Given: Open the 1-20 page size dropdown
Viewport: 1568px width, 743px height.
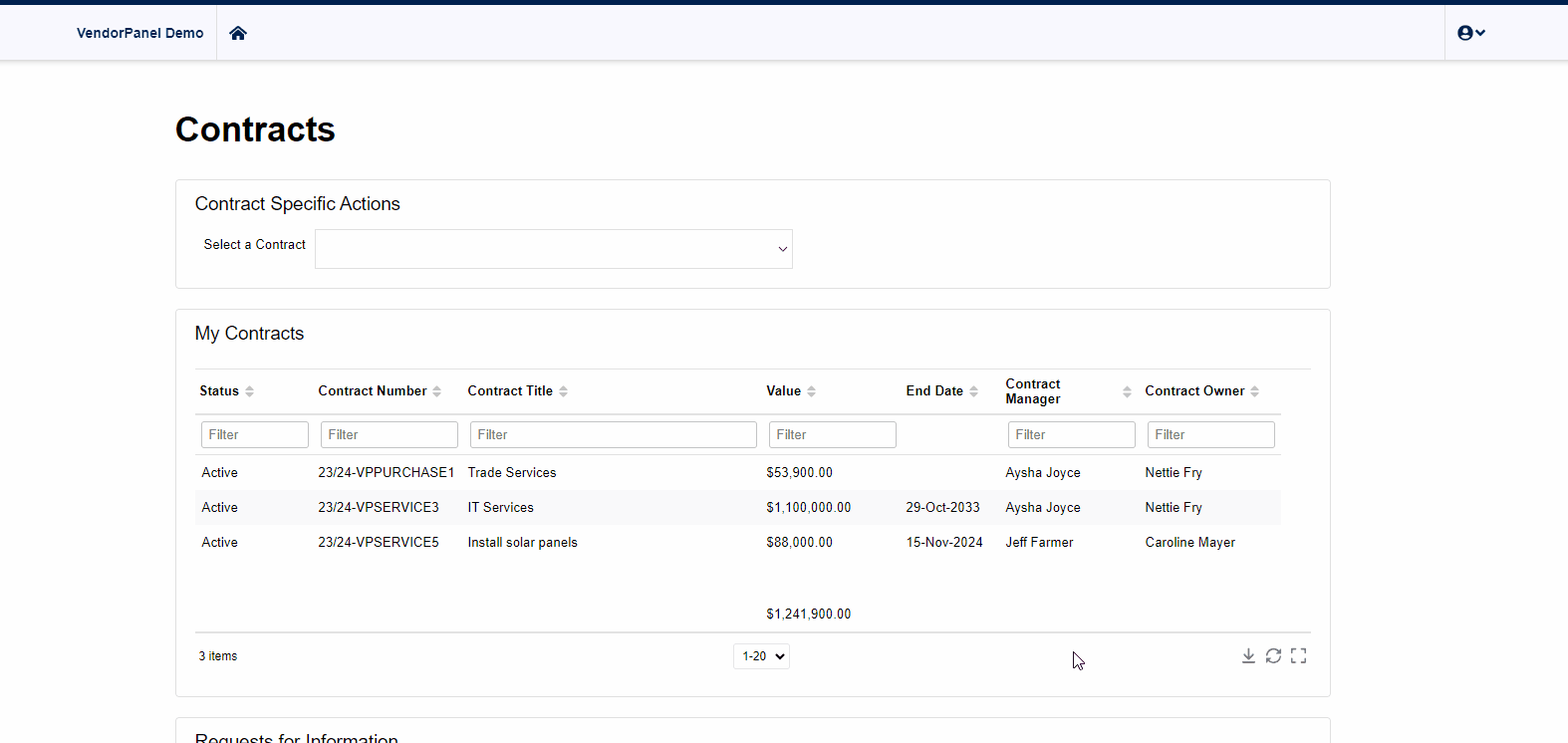Looking at the screenshot, I should pyautogui.click(x=761, y=656).
